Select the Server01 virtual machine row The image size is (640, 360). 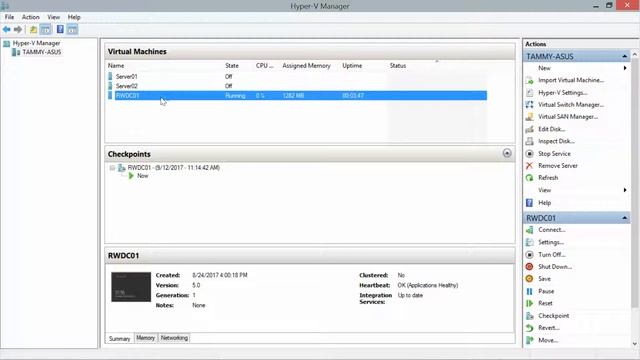click(297, 77)
